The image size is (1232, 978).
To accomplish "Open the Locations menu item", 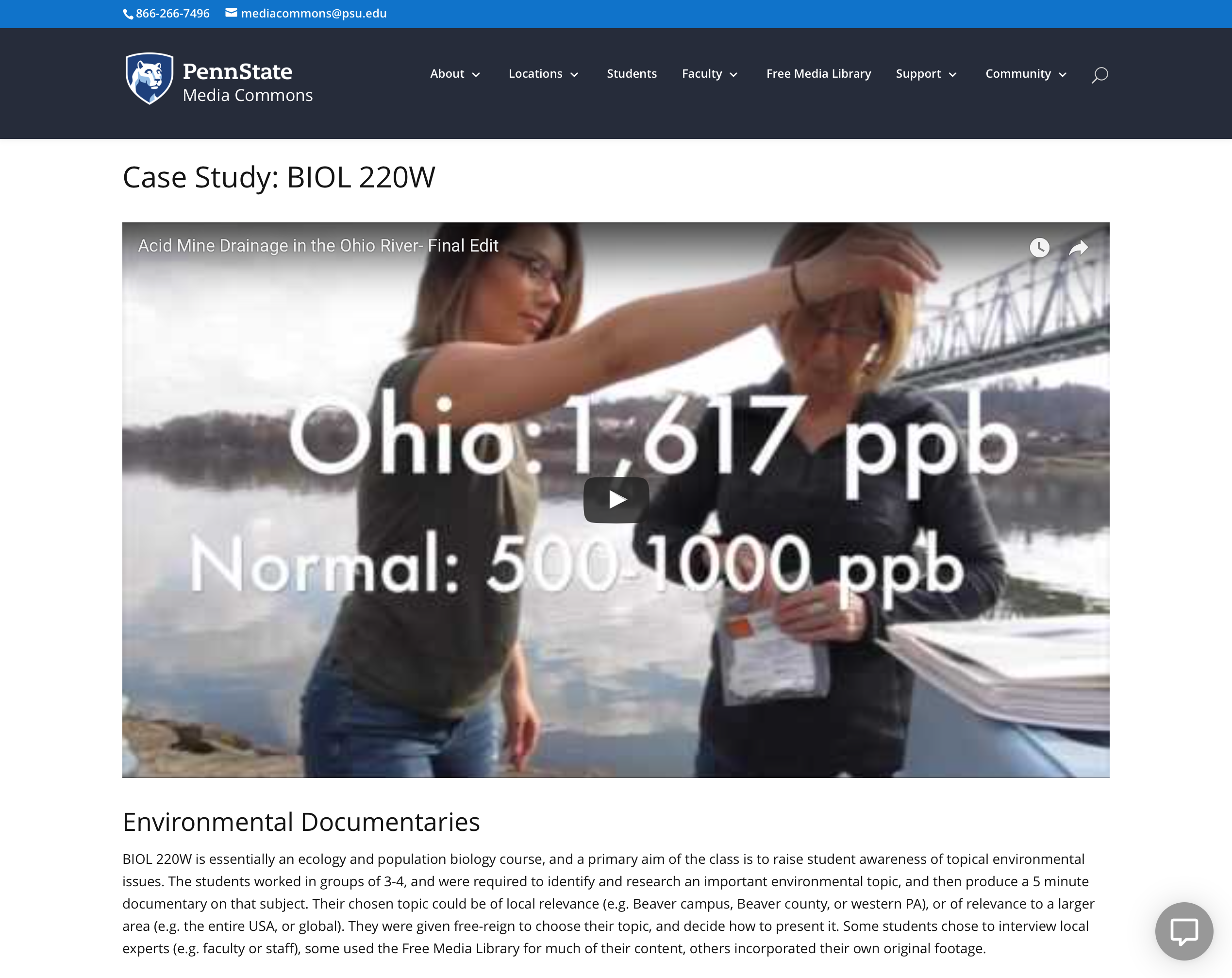I will tap(535, 74).
